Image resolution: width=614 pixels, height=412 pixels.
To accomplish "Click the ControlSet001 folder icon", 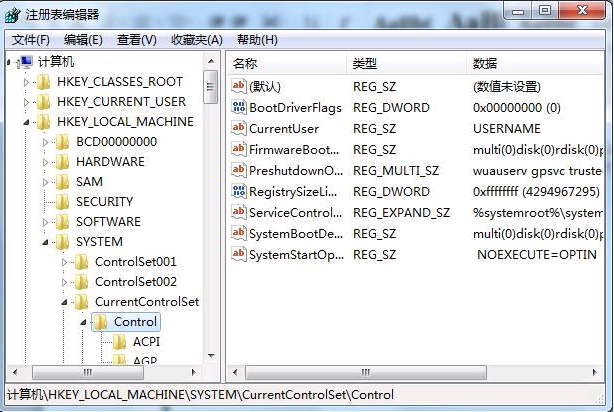I will point(81,262).
